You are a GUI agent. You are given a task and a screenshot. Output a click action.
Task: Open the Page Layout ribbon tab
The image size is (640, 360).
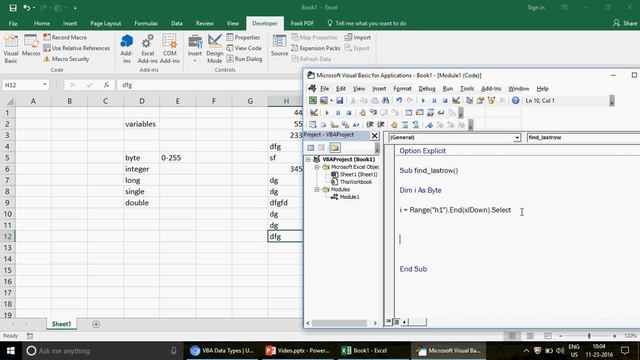click(x=106, y=23)
